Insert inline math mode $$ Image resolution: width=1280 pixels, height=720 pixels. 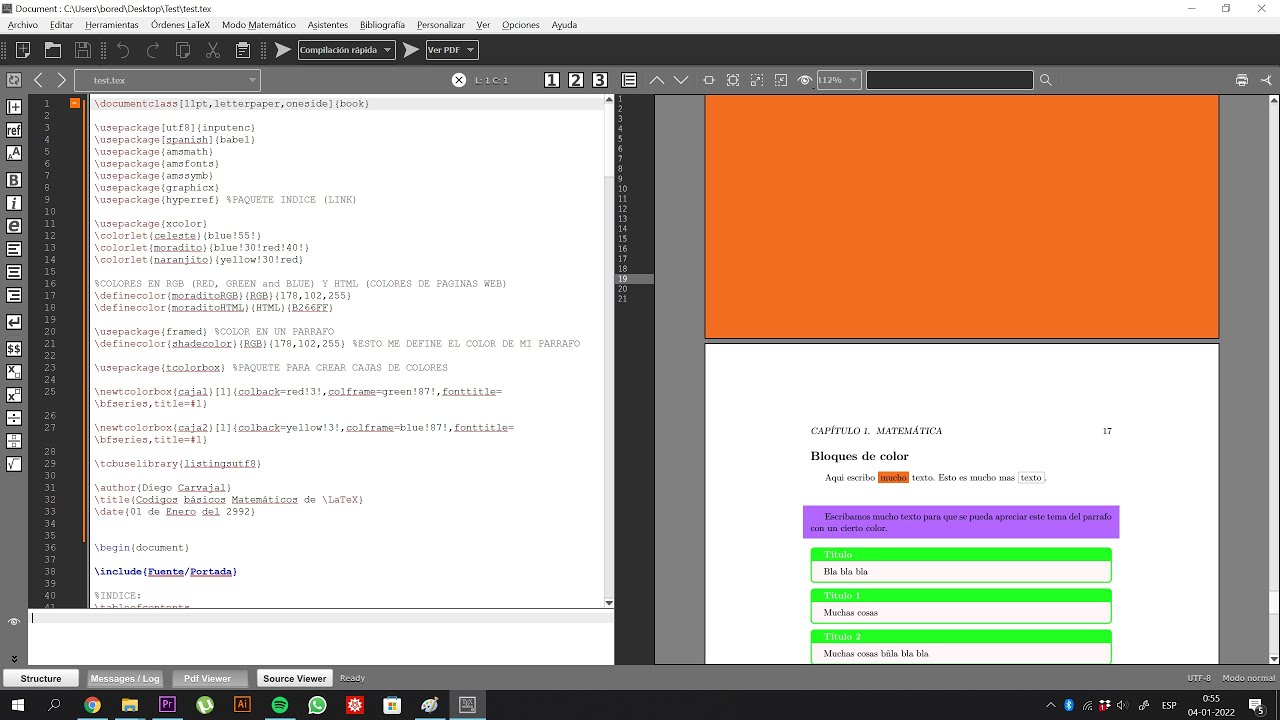pyautogui.click(x=14, y=349)
